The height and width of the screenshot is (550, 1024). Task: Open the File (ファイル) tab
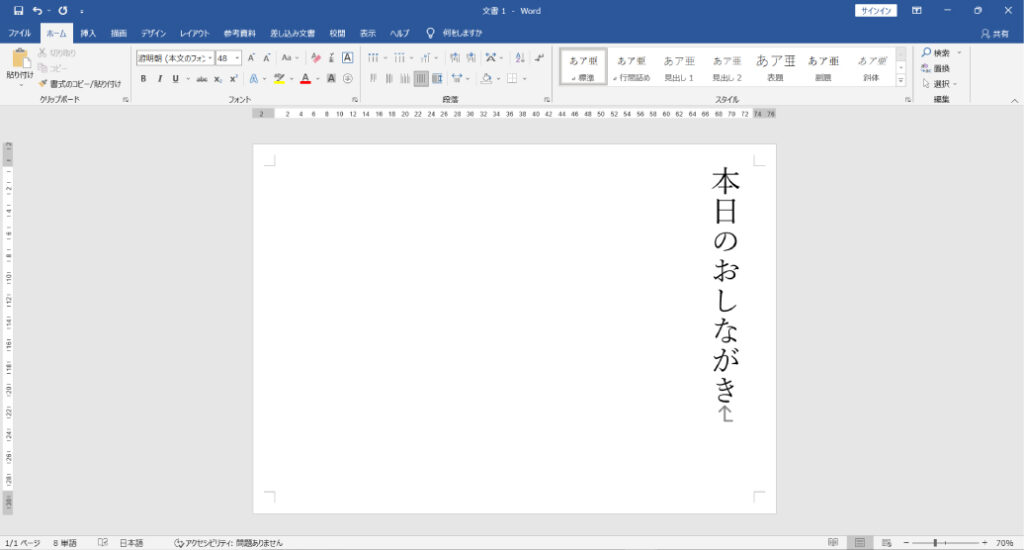(x=20, y=33)
